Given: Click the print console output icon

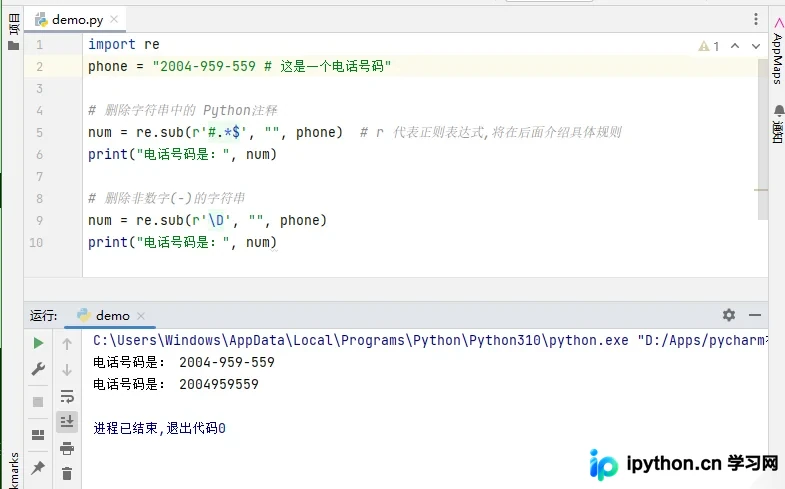Looking at the screenshot, I should point(67,448).
